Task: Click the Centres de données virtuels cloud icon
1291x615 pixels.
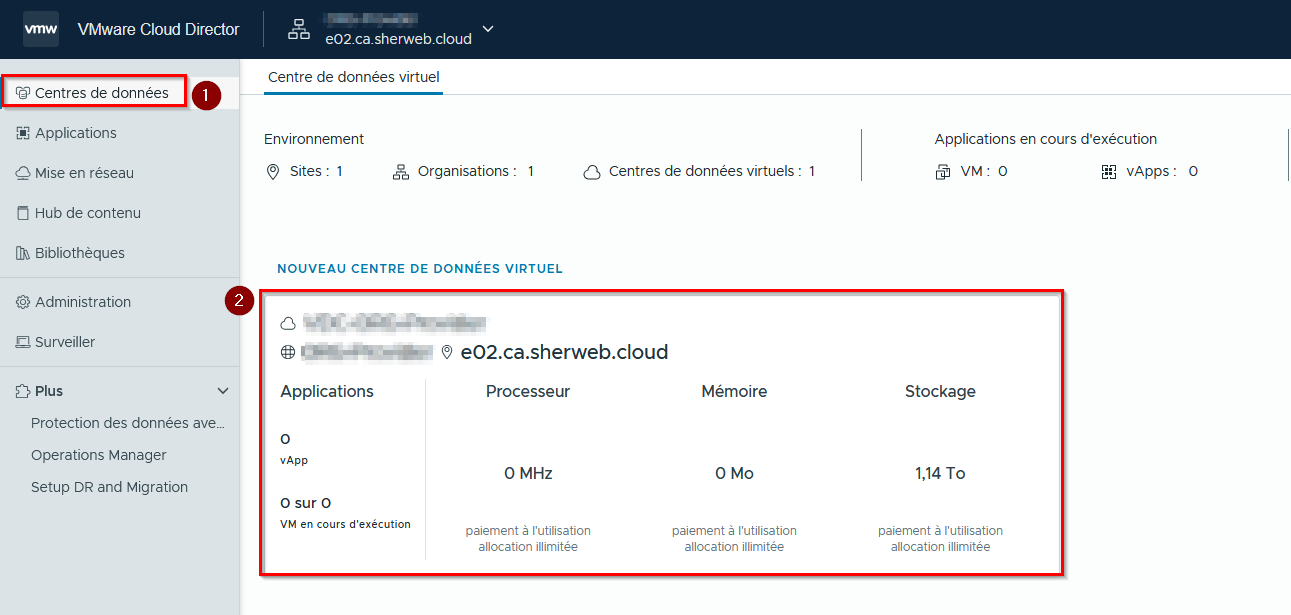Action: pyautogui.click(x=592, y=172)
